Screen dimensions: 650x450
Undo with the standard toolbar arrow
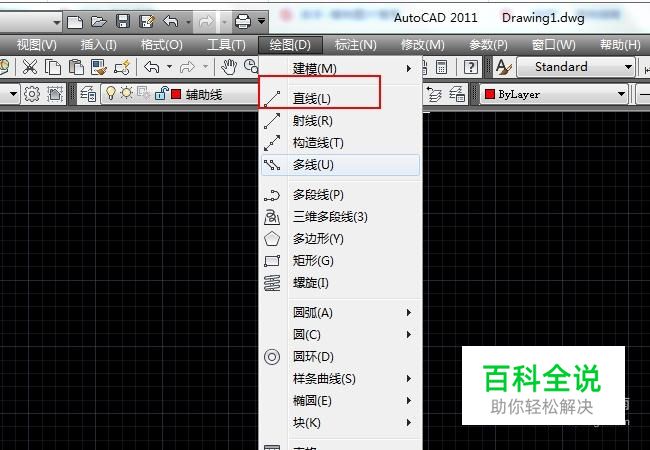[152, 67]
